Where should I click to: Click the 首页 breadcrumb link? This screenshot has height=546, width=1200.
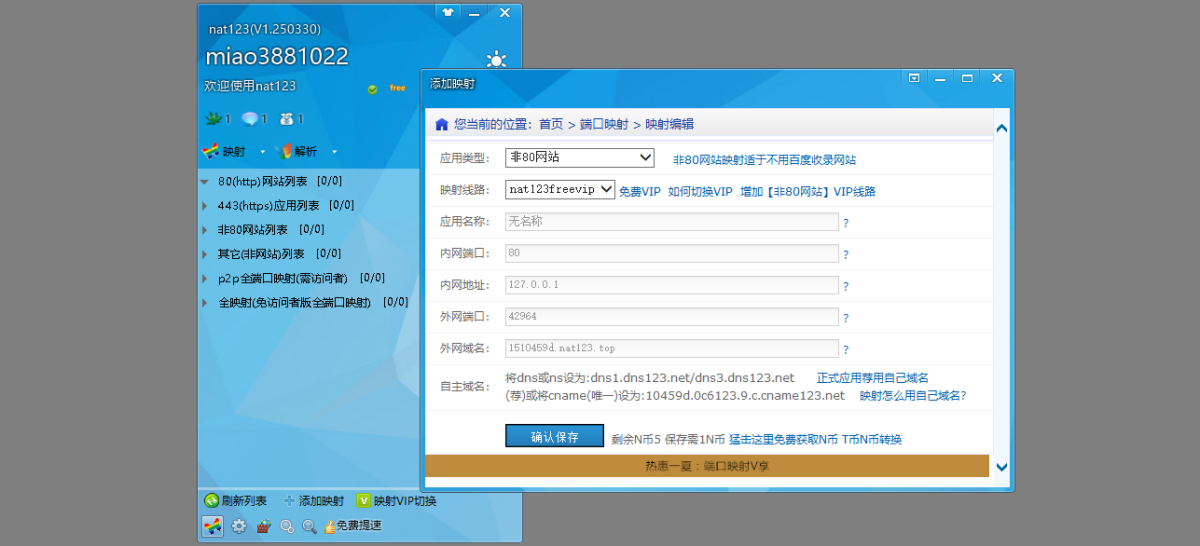(551, 125)
